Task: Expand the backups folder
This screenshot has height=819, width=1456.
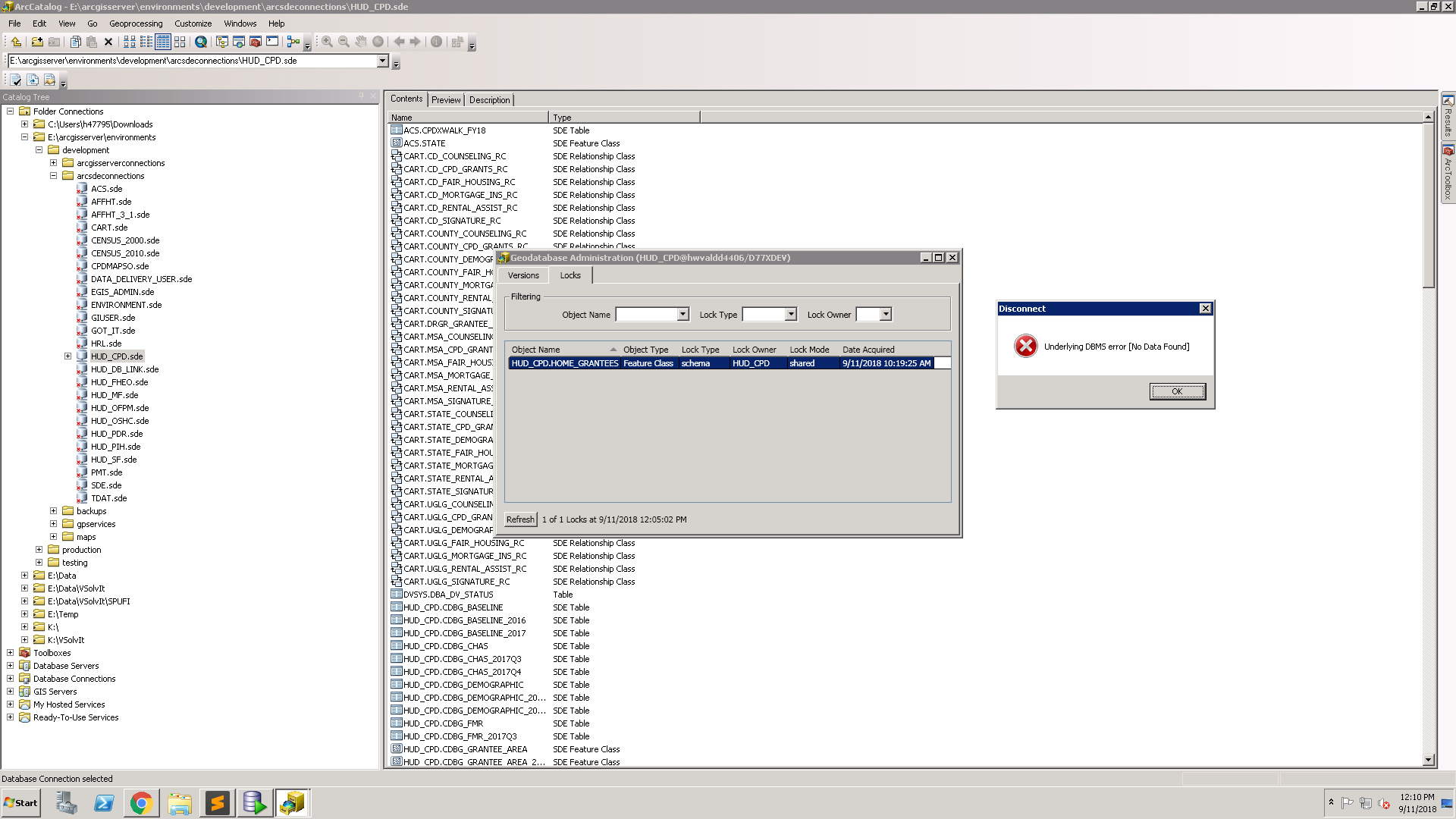Action: [53, 511]
